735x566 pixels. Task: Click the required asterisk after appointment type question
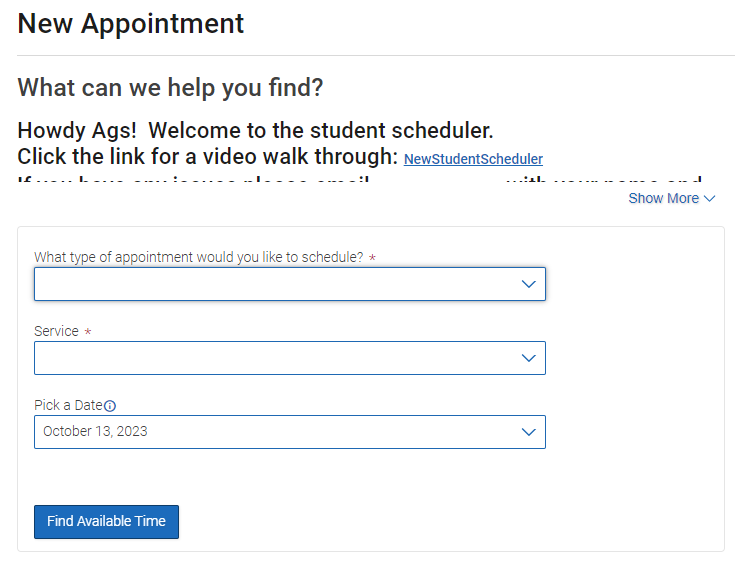click(372, 258)
